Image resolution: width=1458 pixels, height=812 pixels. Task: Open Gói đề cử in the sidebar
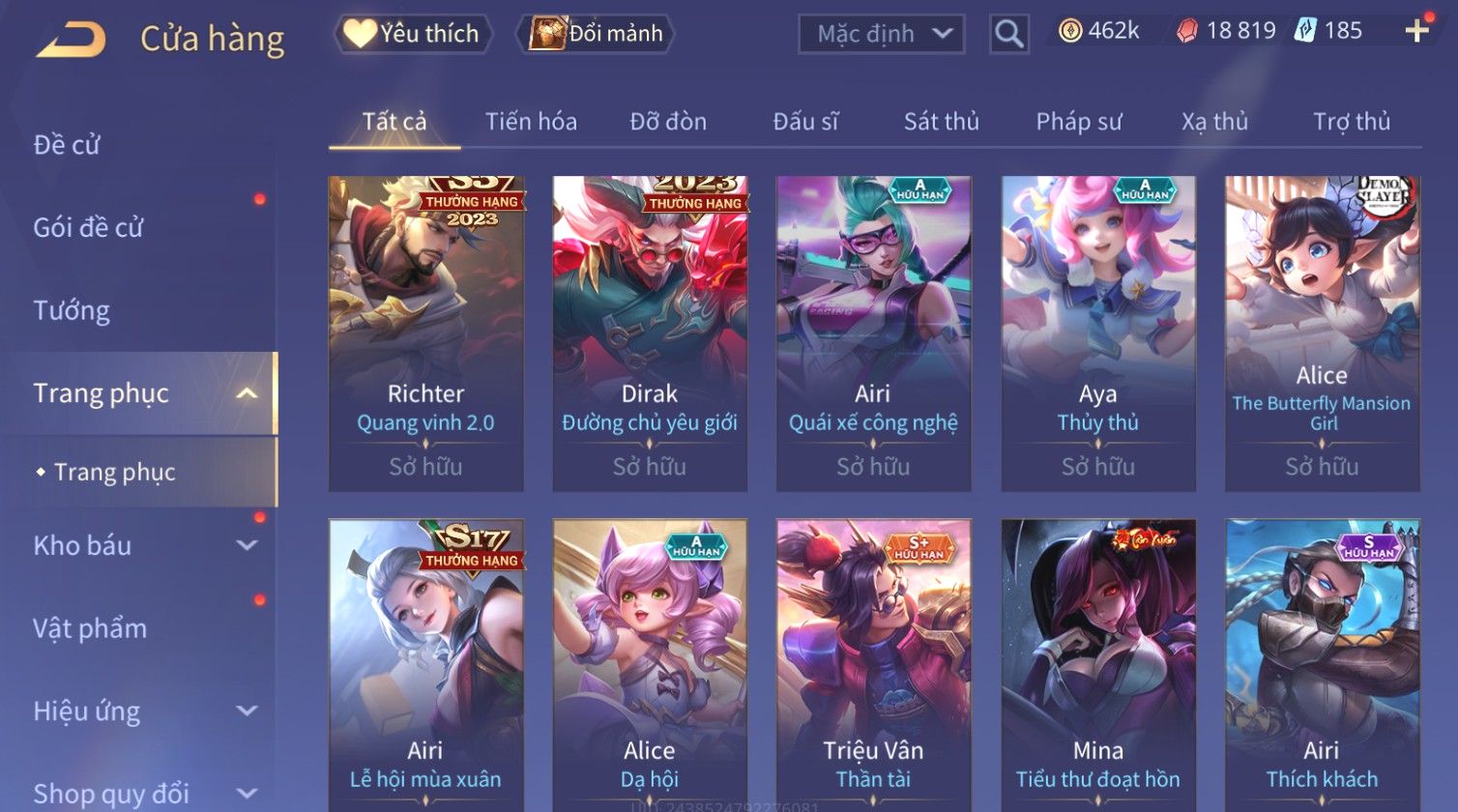click(88, 227)
